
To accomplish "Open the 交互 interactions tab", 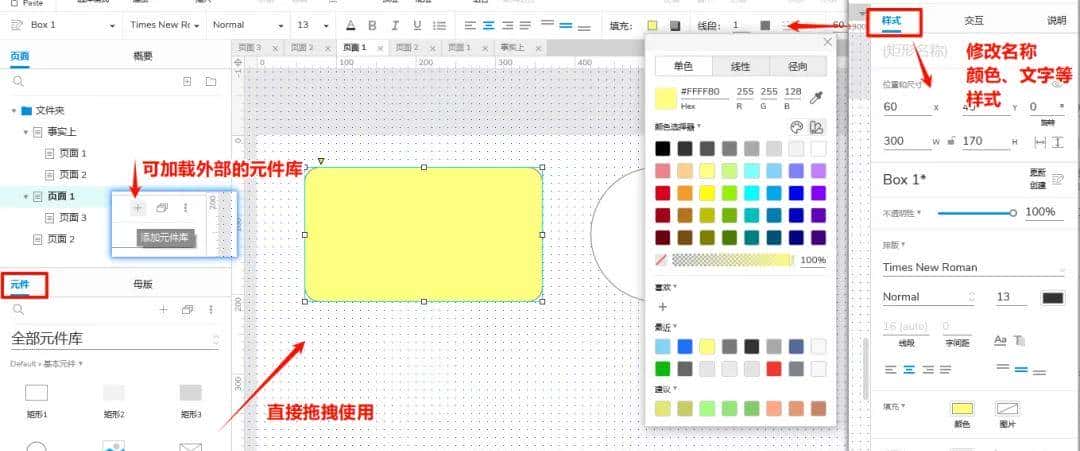I will click(973, 21).
